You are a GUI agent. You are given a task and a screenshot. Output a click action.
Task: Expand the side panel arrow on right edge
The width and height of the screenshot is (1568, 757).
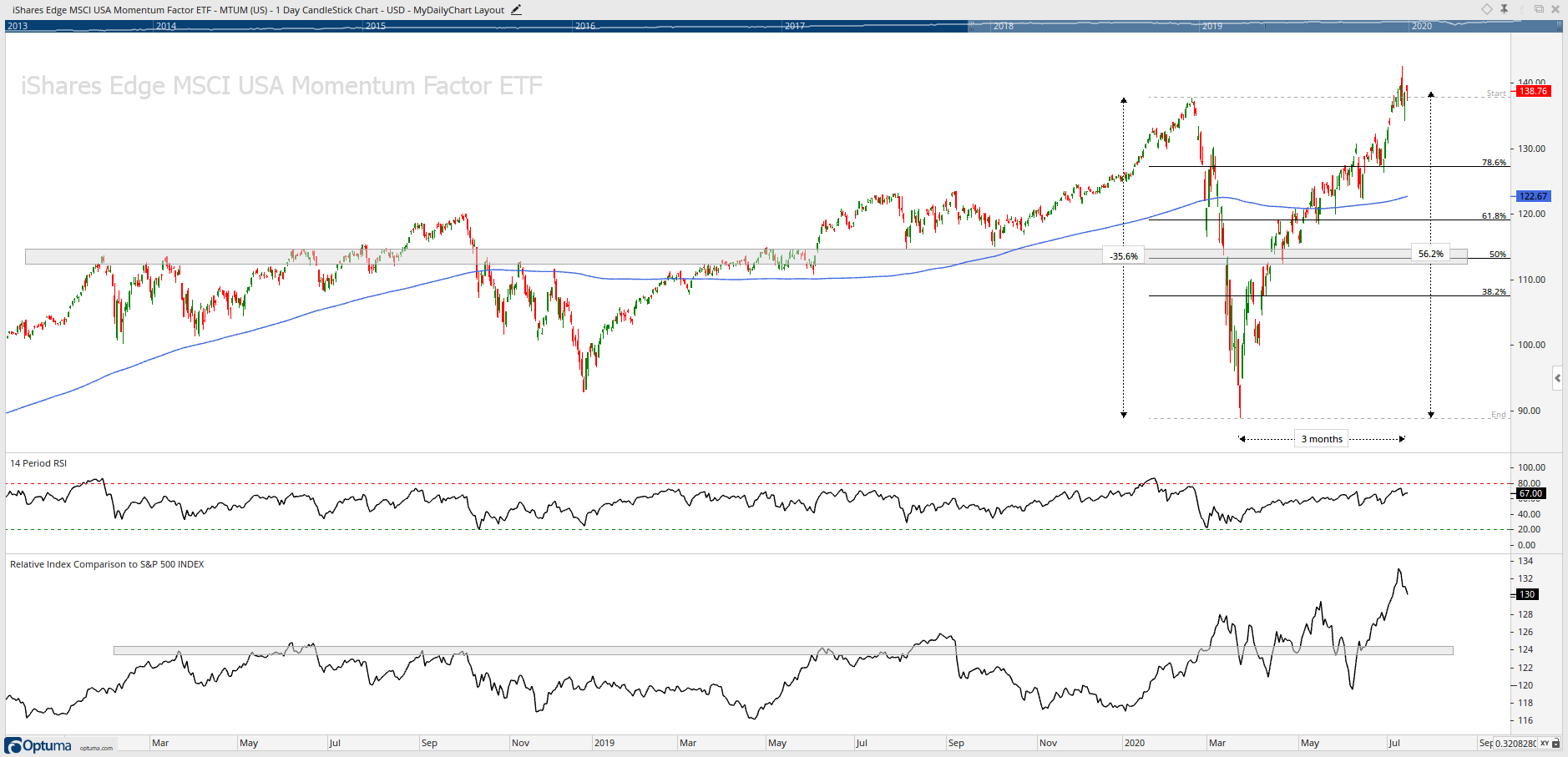coord(1557,378)
